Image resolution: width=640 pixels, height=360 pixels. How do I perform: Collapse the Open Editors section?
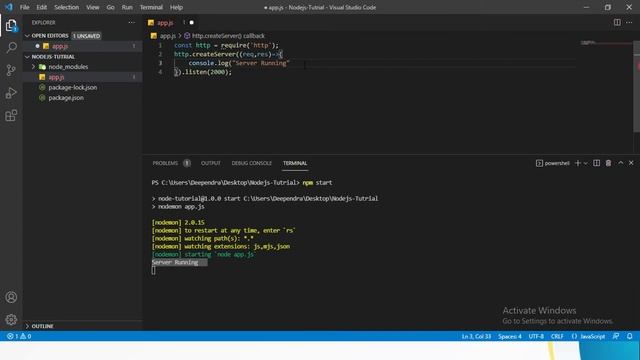(x=50, y=36)
